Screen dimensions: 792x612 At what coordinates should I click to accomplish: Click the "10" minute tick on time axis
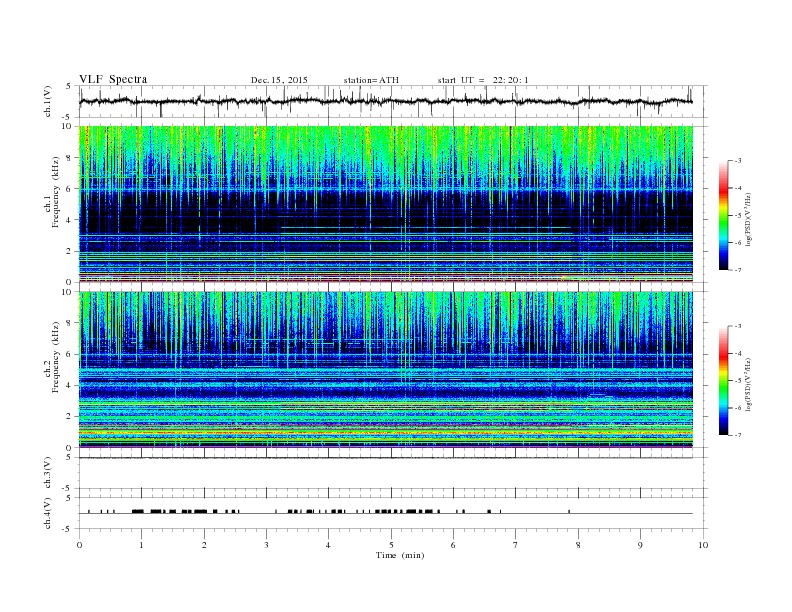click(703, 545)
